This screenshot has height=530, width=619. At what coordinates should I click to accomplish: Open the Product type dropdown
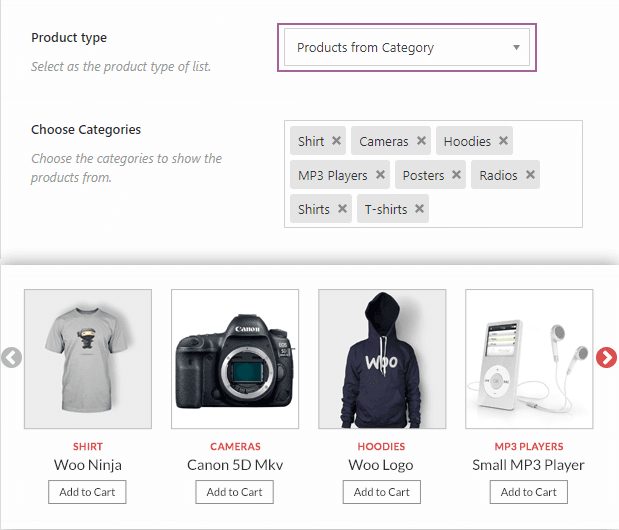(x=407, y=47)
